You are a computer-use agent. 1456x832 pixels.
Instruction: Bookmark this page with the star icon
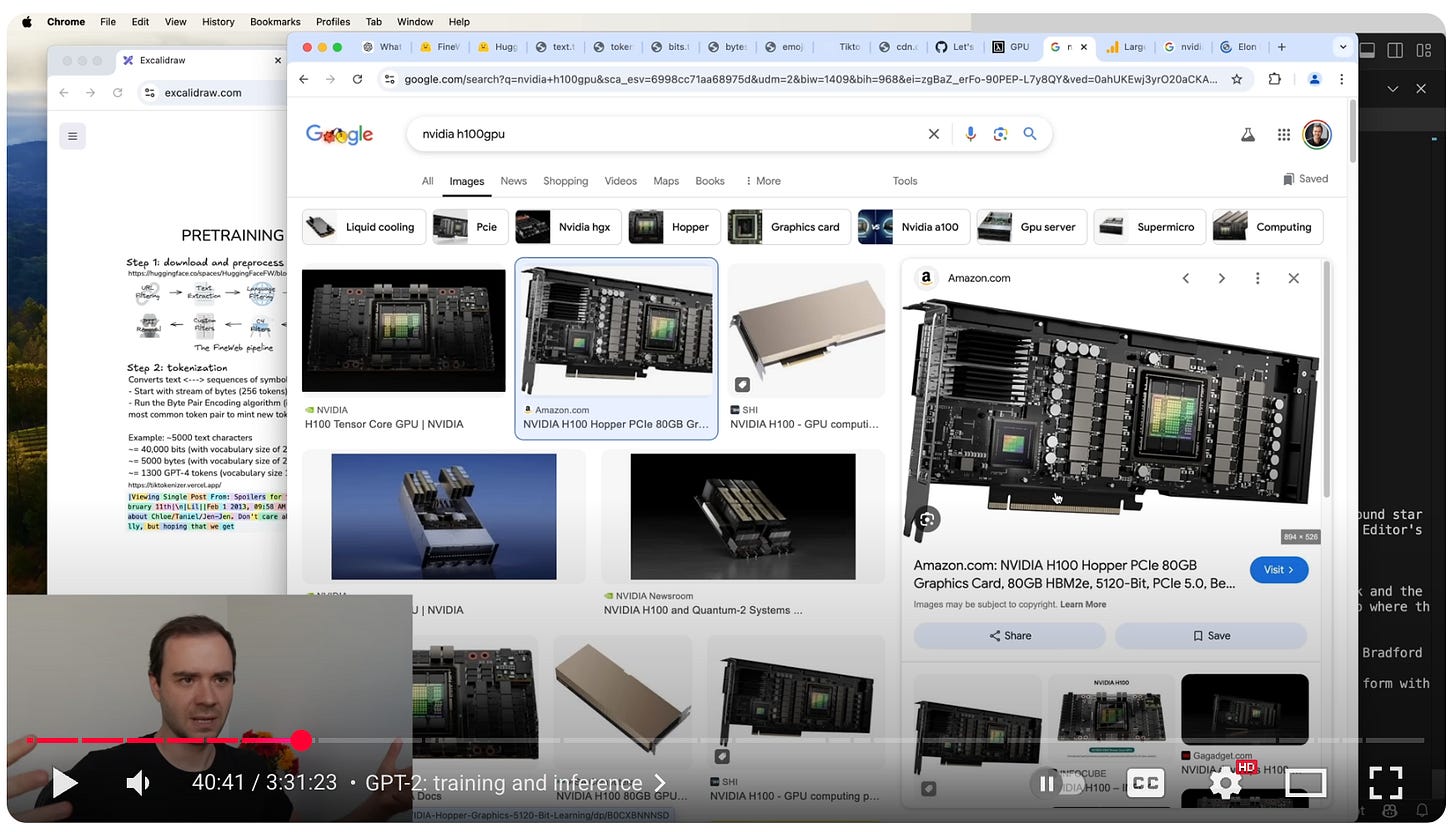(x=1237, y=79)
